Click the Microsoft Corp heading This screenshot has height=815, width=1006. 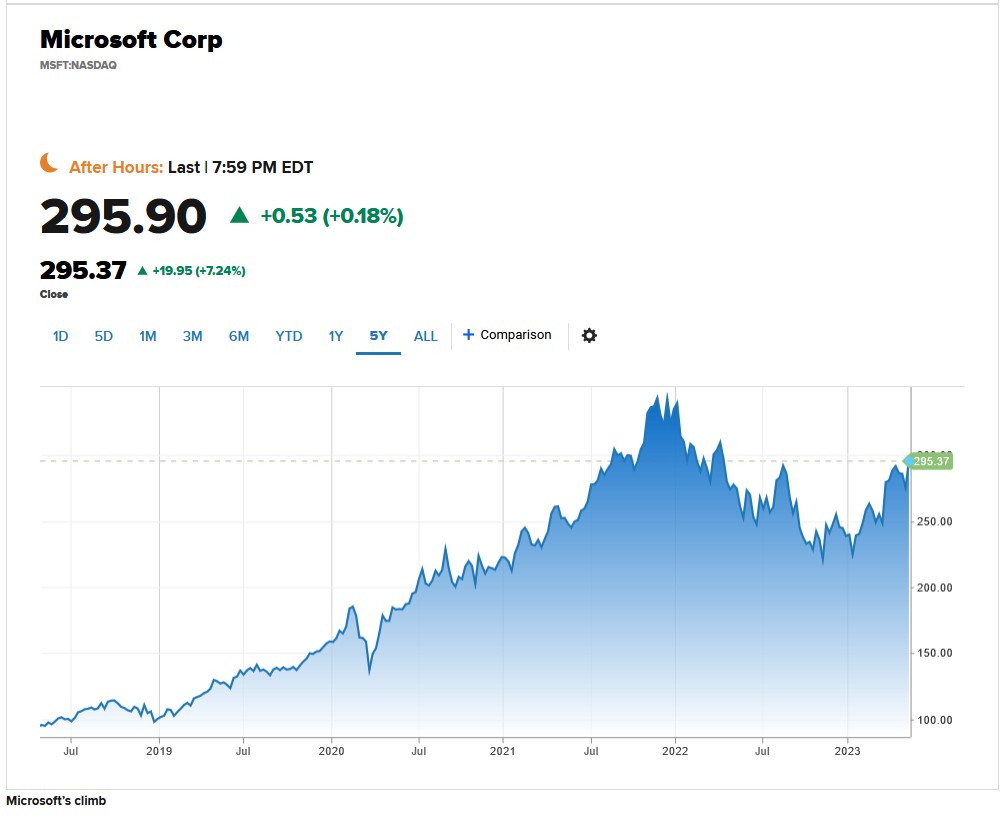[131, 39]
